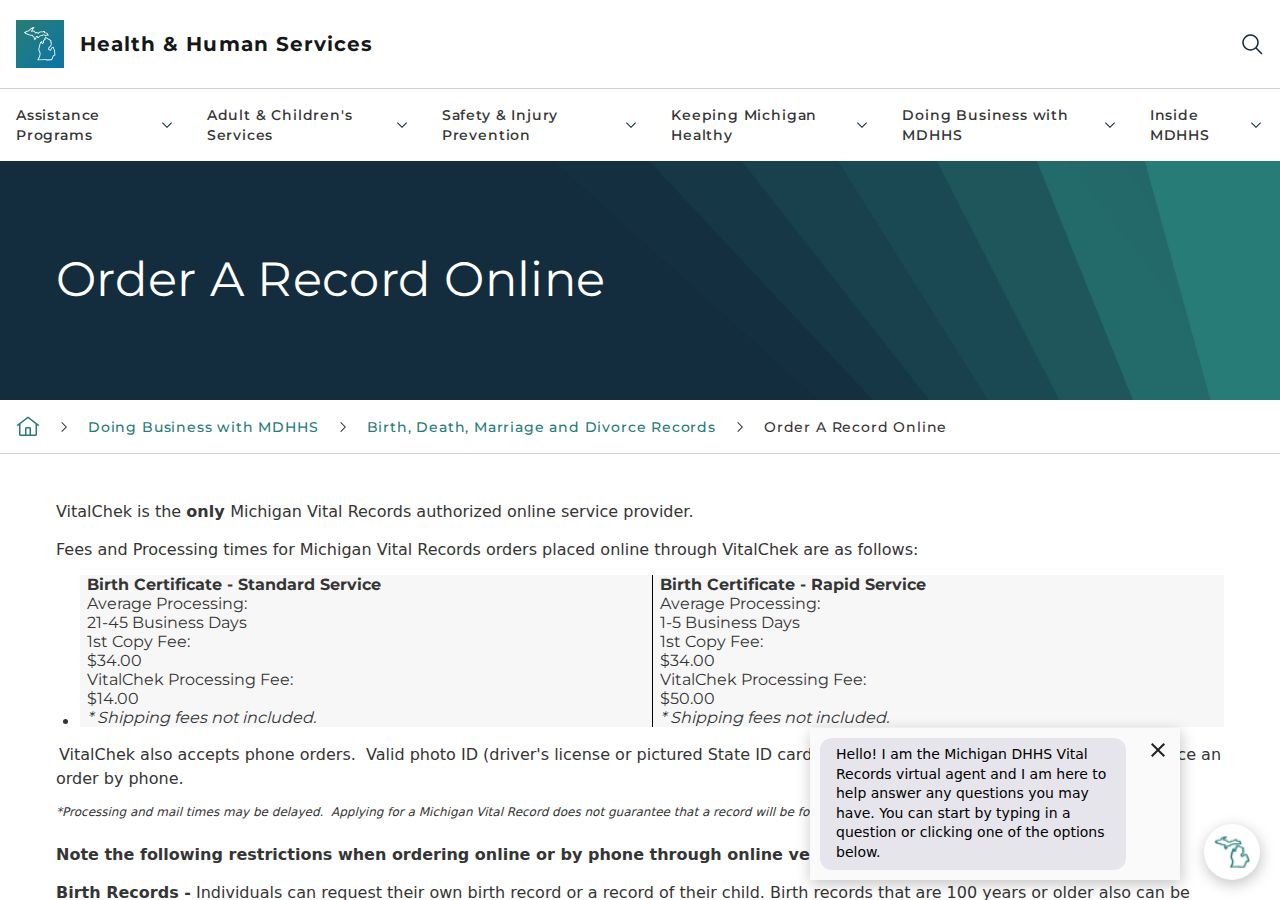Open the Michigan chatbot launcher icon
Image resolution: width=1280 pixels, height=900 pixels.
1231,852
